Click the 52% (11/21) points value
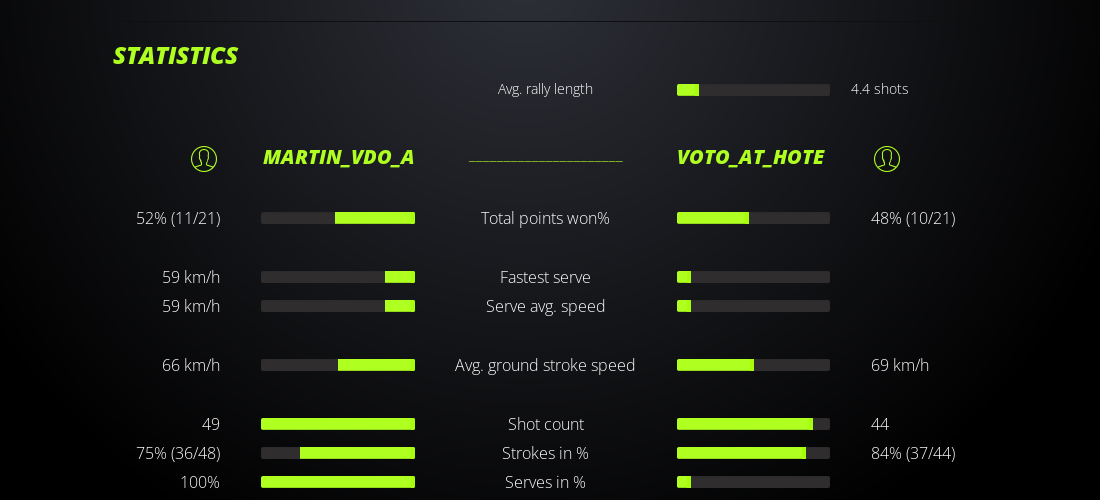The image size is (1100, 500). click(178, 218)
